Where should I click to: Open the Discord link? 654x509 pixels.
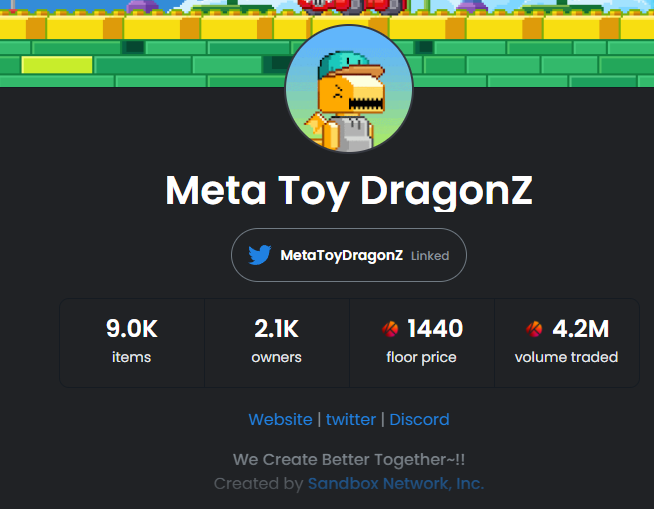(419, 419)
